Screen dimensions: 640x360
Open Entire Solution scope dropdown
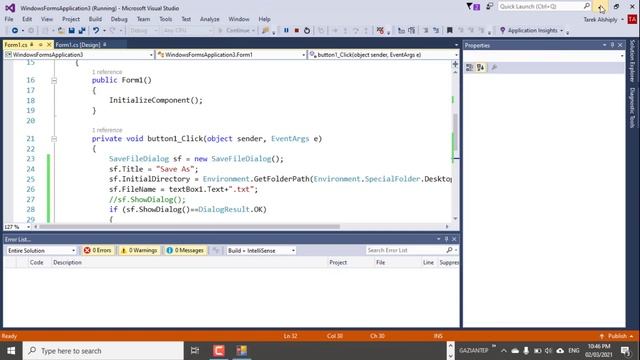tap(41, 251)
